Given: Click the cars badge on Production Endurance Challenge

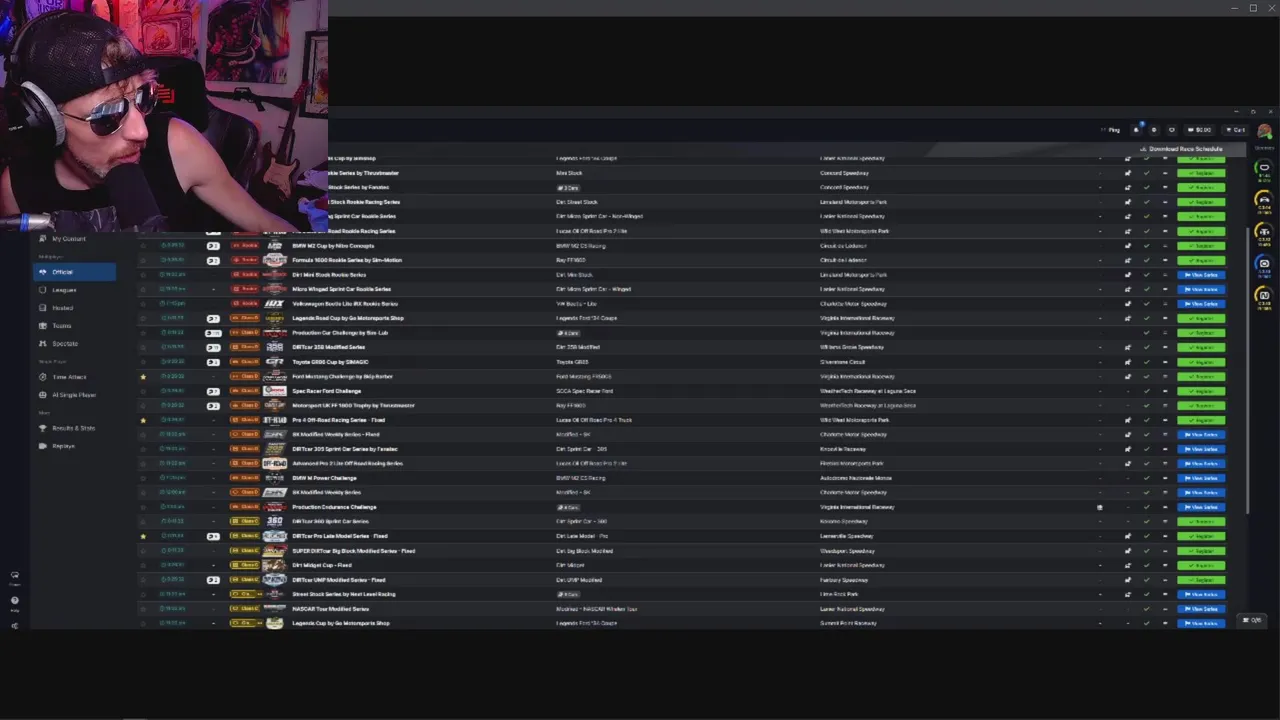Looking at the screenshot, I should 568,507.
